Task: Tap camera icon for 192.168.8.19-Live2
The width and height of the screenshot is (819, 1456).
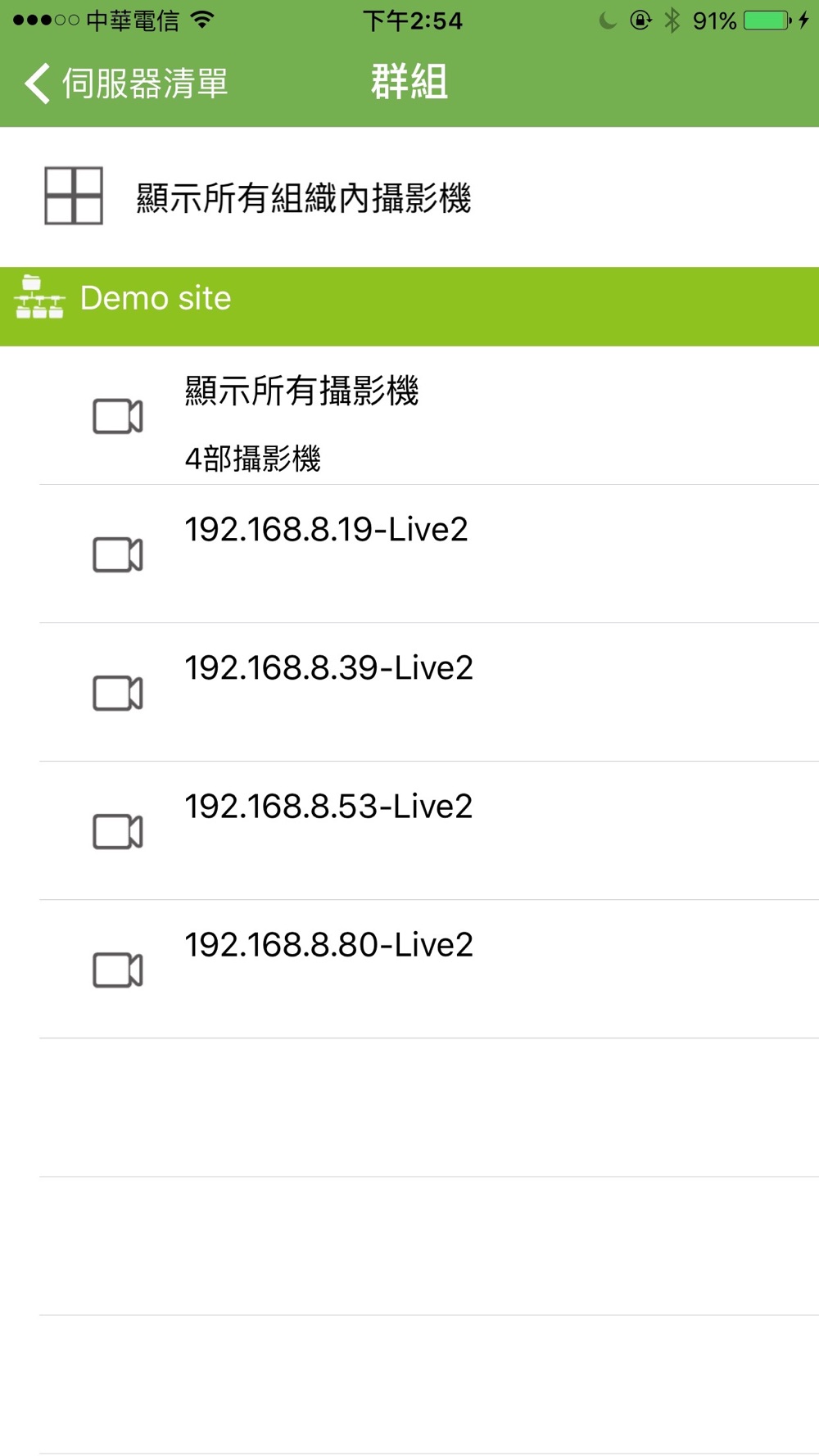Action: coord(118,555)
